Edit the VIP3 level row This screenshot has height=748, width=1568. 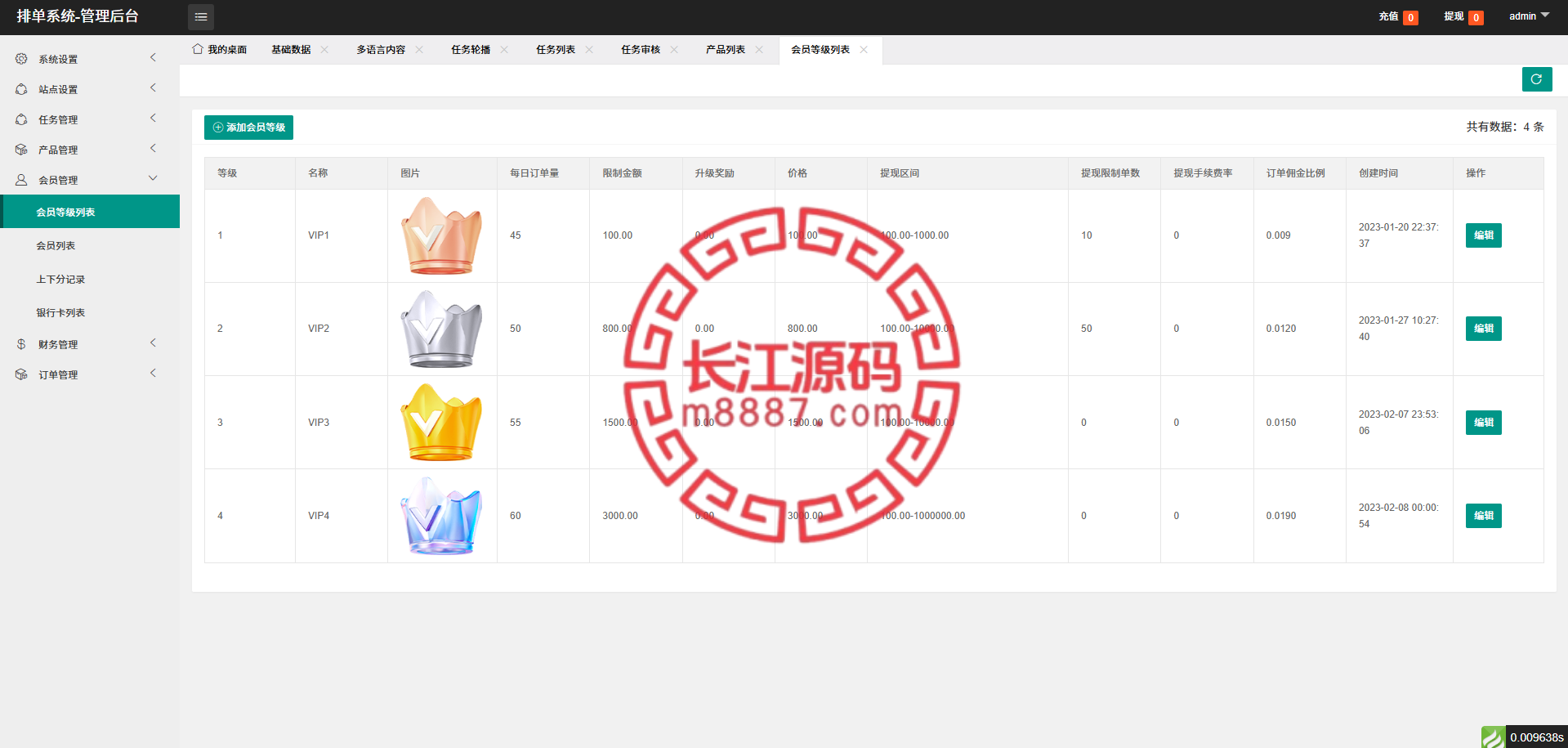click(x=1484, y=423)
